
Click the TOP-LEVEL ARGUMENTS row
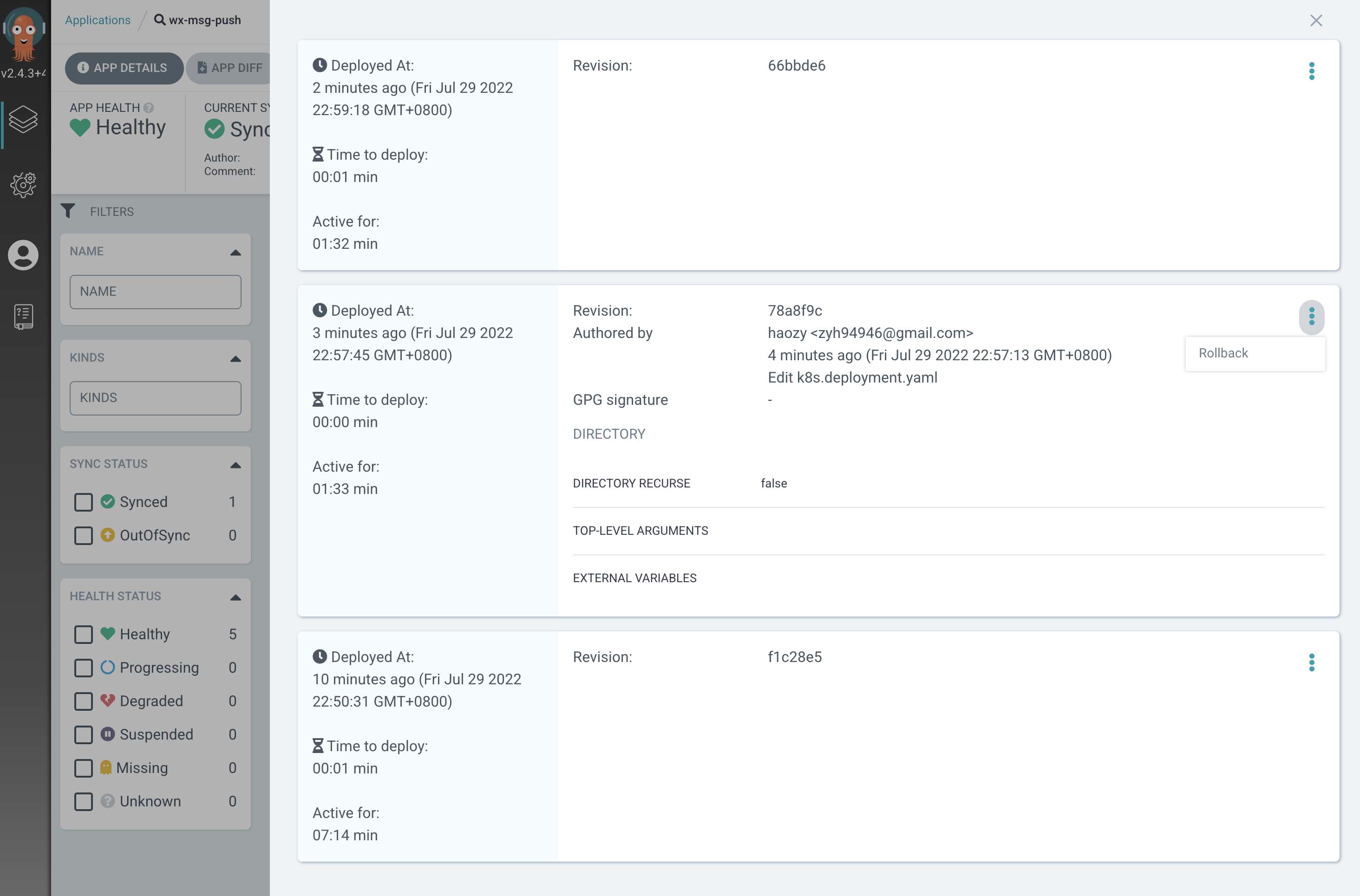click(948, 531)
